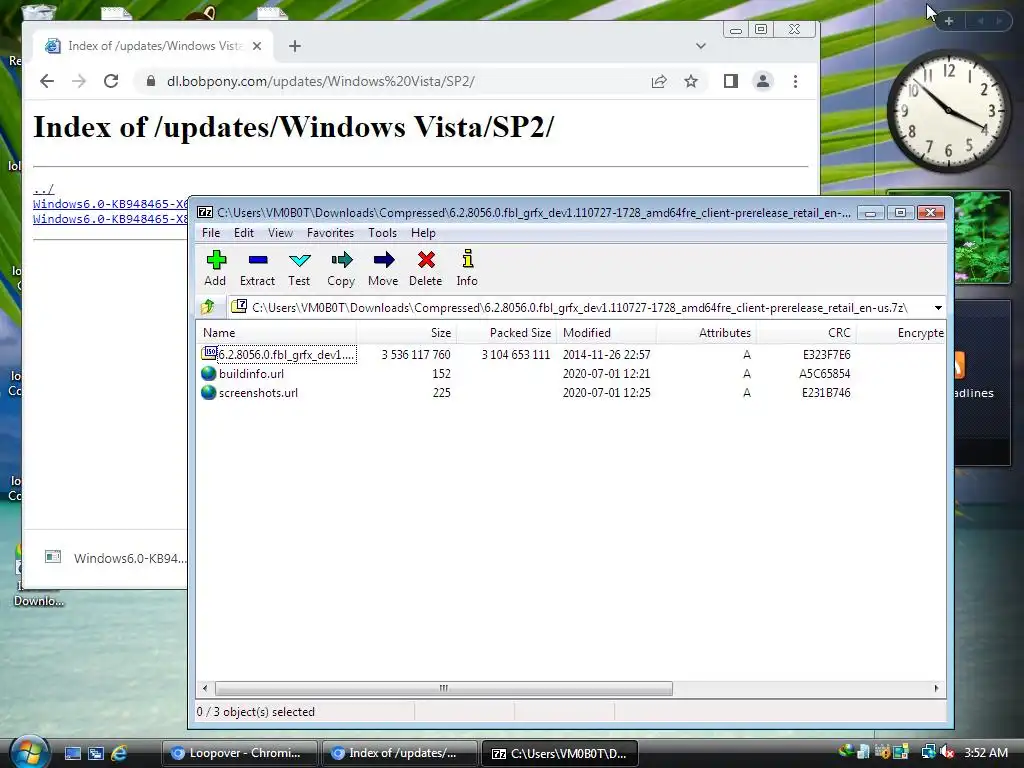Follow the parent directory ../ link

click(x=44, y=189)
